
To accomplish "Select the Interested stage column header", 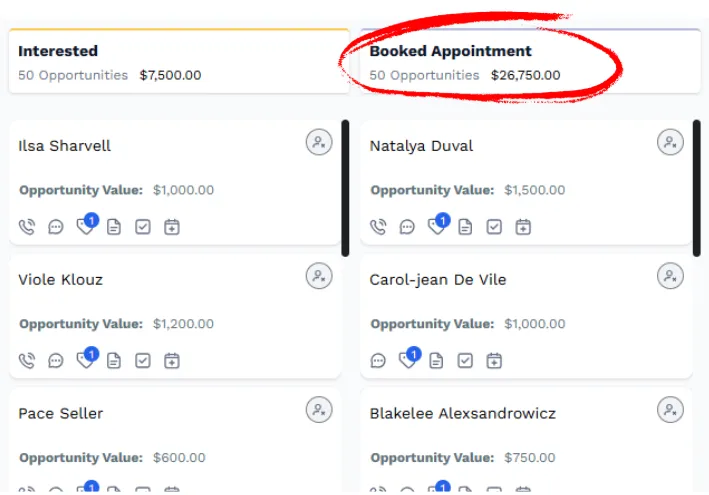I will pyautogui.click(x=179, y=61).
